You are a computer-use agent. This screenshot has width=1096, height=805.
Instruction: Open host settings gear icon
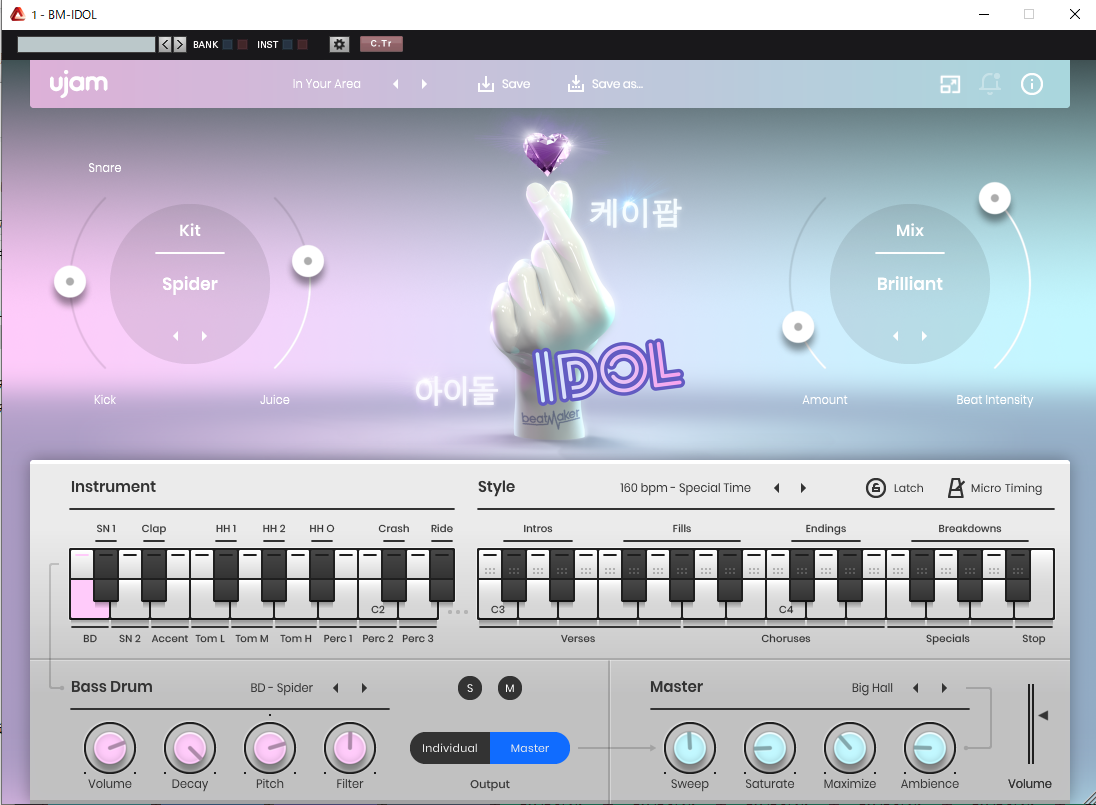[x=339, y=44]
